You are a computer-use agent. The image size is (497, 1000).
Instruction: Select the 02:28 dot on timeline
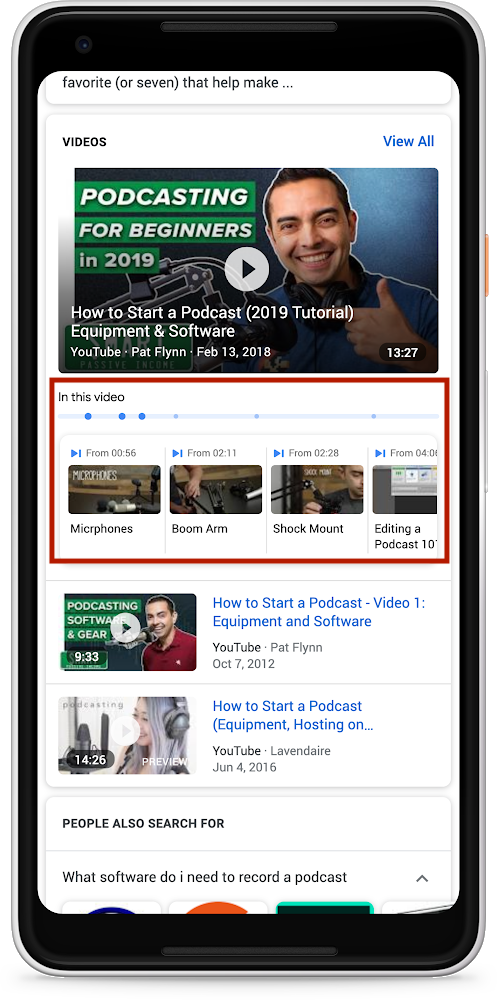coord(142,416)
